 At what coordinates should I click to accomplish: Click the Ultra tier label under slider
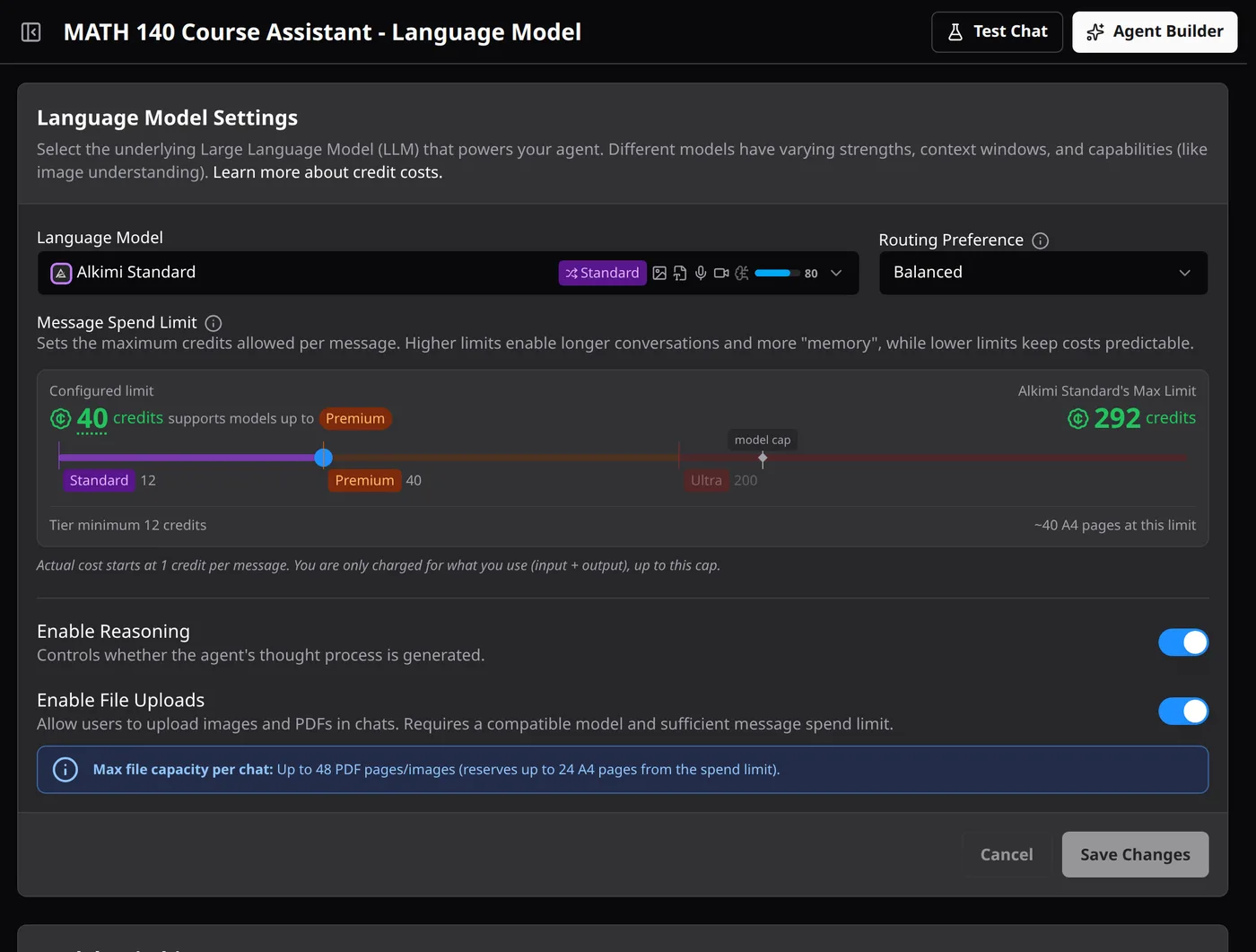point(706,480)
